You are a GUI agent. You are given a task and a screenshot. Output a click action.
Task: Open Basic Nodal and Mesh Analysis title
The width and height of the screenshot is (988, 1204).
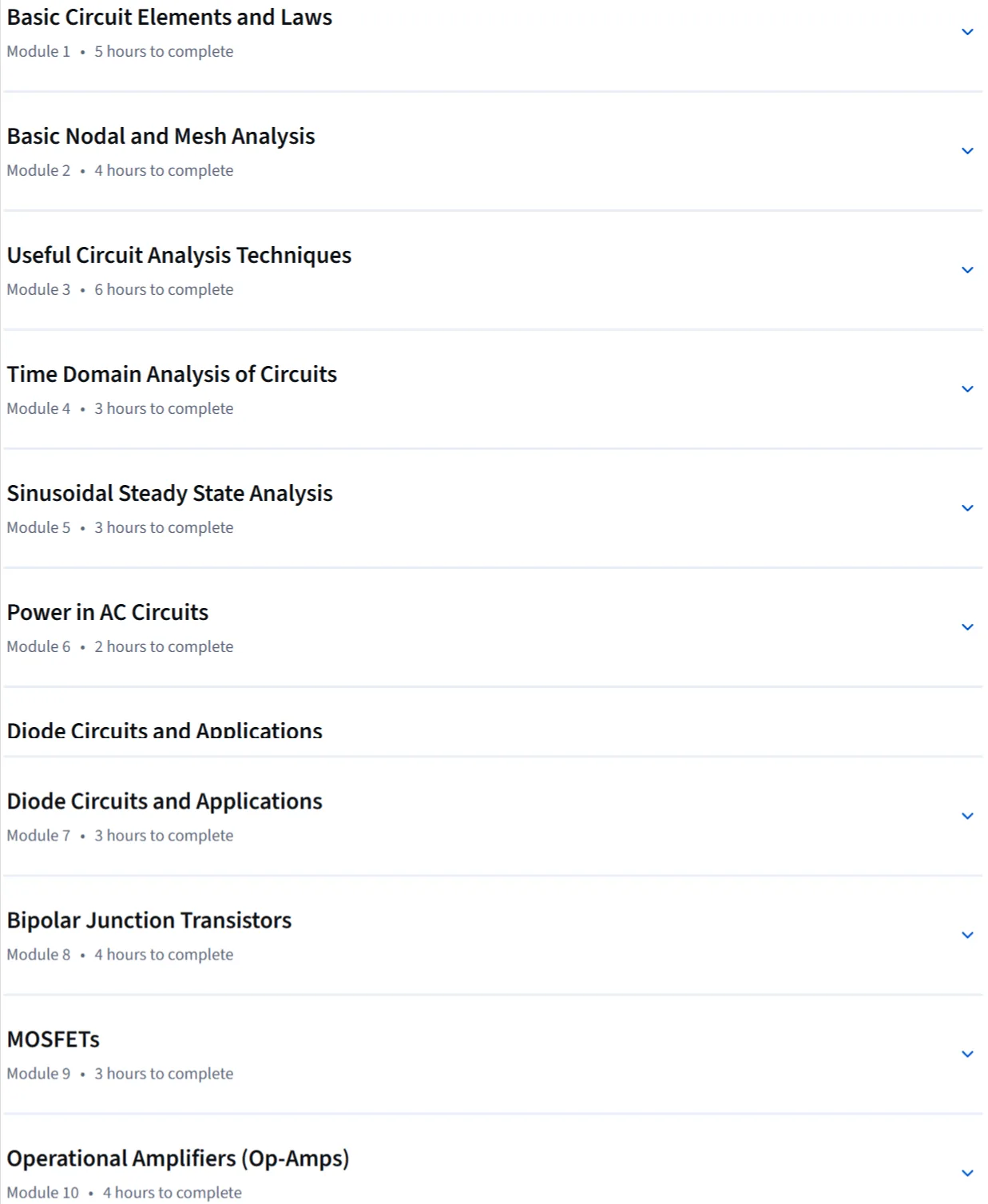pos(161,137)
